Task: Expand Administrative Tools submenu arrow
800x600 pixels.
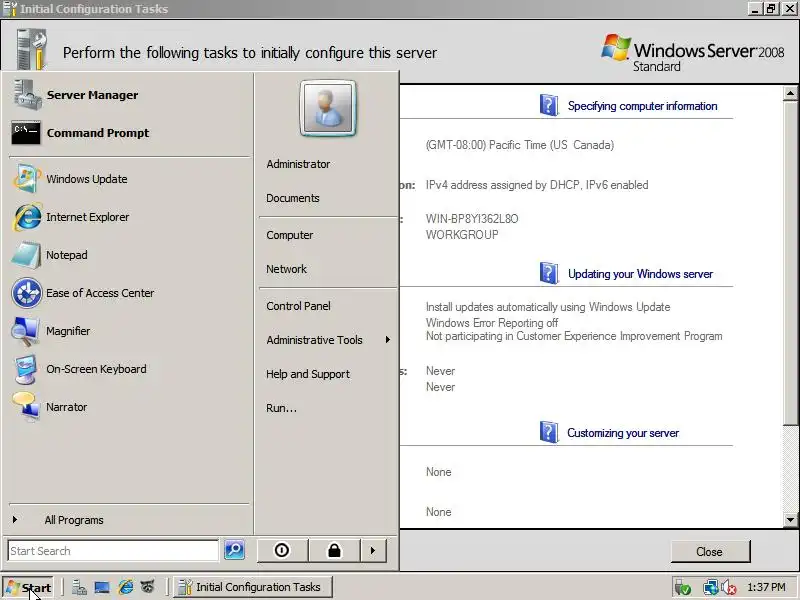Action: pyautogui.click(x=388, y=340)
